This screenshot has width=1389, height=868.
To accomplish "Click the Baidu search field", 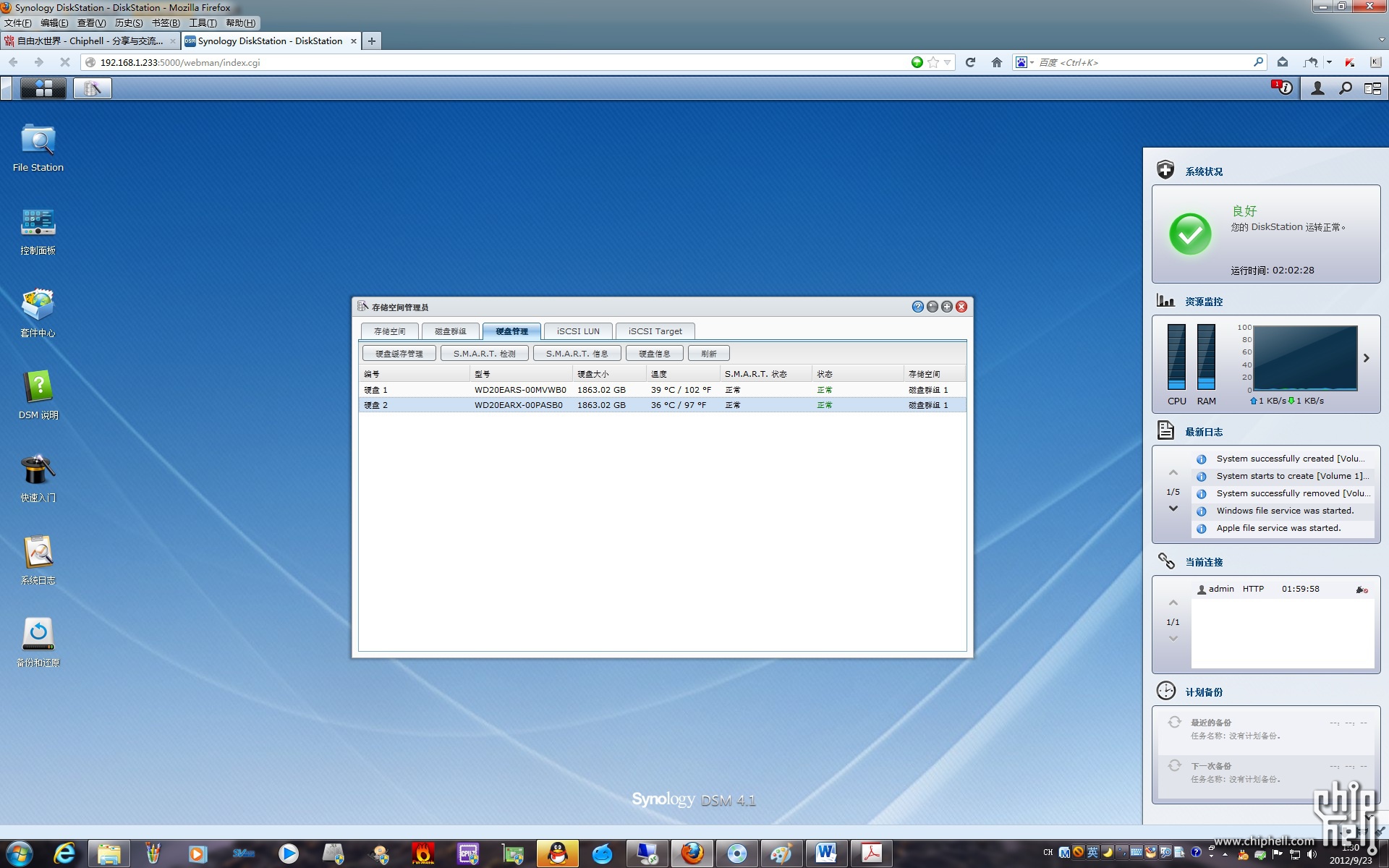I will (1143, 62).
